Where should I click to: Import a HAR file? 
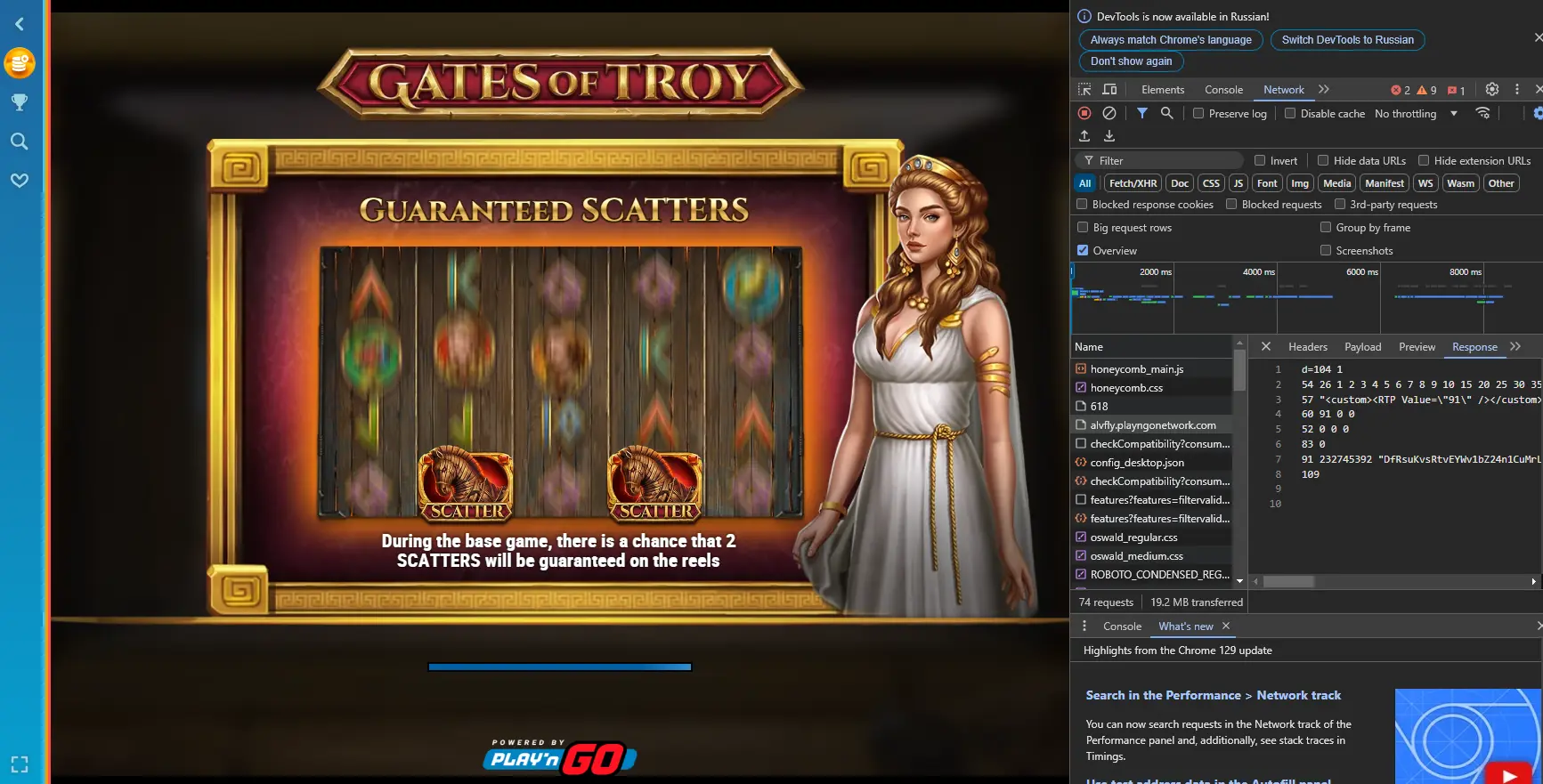[1084, 136]
